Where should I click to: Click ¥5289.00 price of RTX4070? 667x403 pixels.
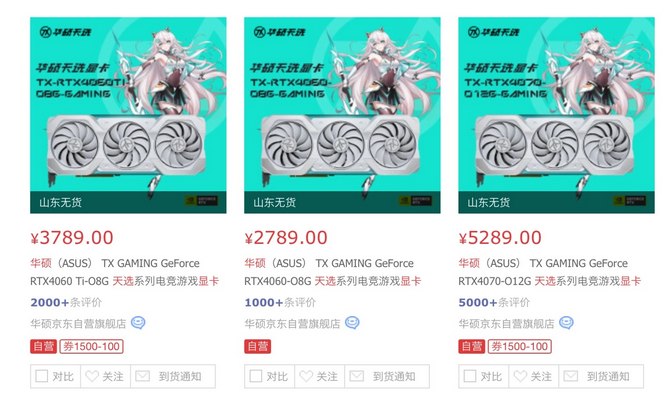coord(500,238)
